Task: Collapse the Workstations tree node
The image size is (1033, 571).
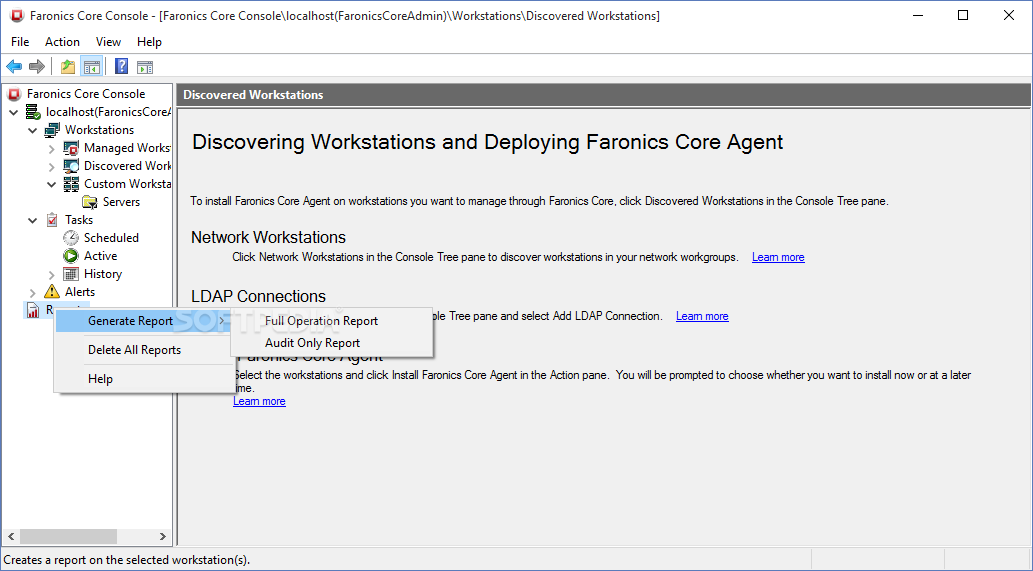Action: click(32, 130)
